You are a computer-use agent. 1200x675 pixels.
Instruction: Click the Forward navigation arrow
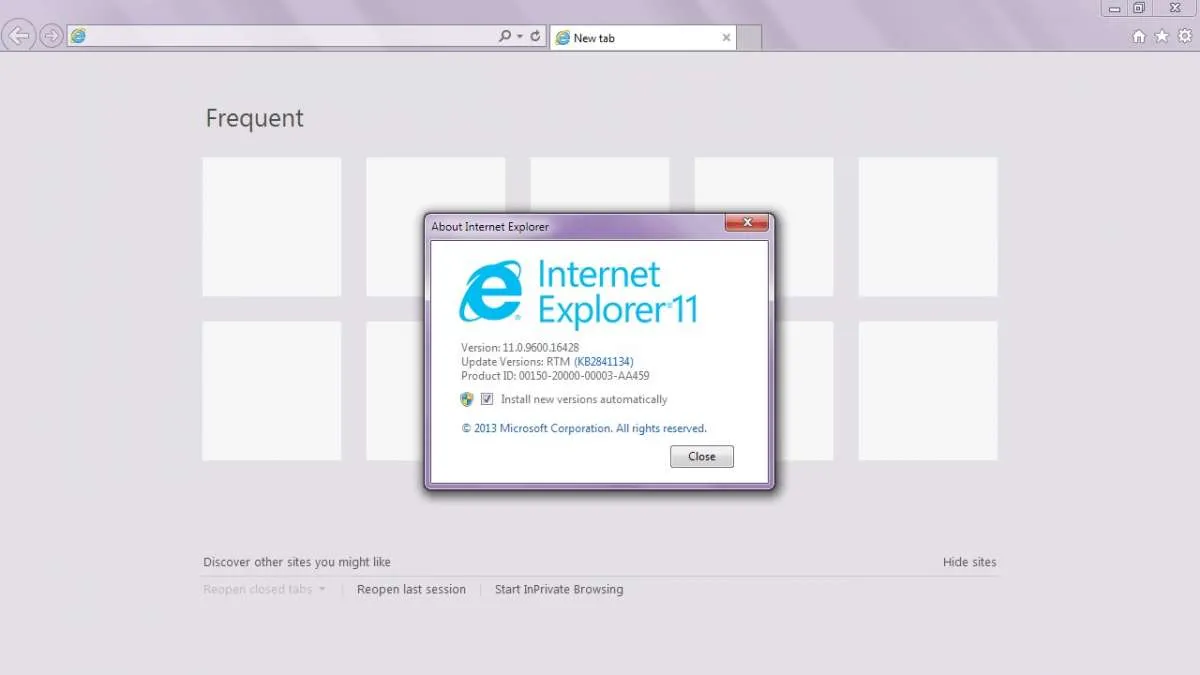click(x=51, y=36)
